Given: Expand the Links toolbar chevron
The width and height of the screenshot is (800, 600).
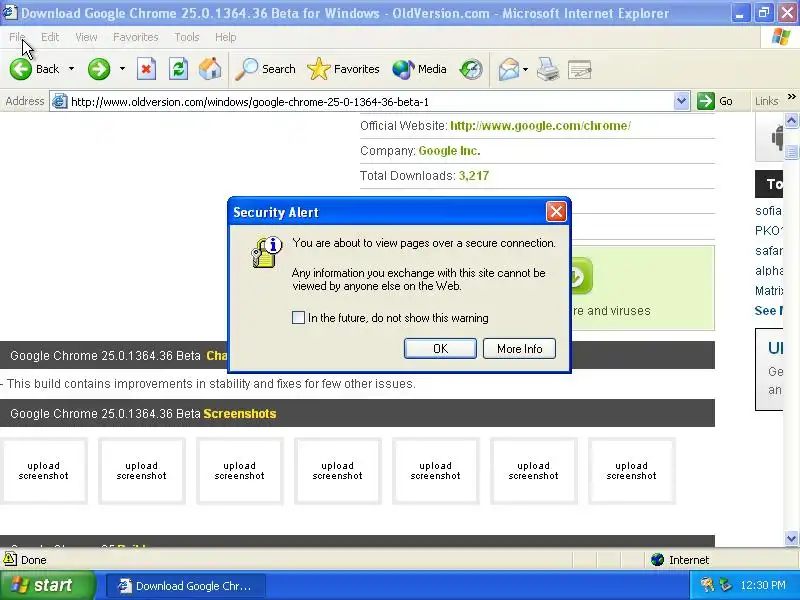Looking at the screenshot, I should click(791, 96).
